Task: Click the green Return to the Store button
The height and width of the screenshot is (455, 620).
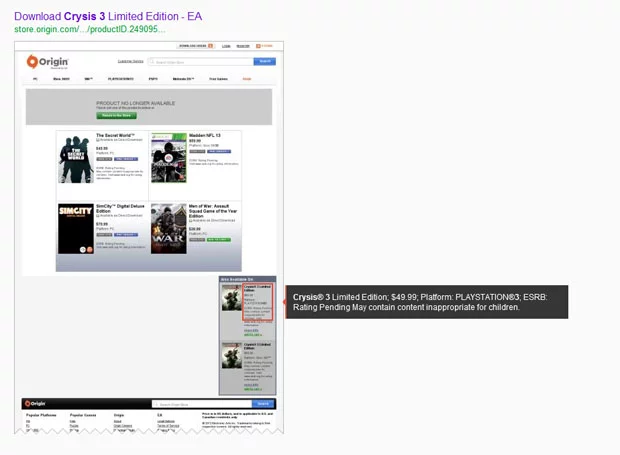Action: [117, 115]
